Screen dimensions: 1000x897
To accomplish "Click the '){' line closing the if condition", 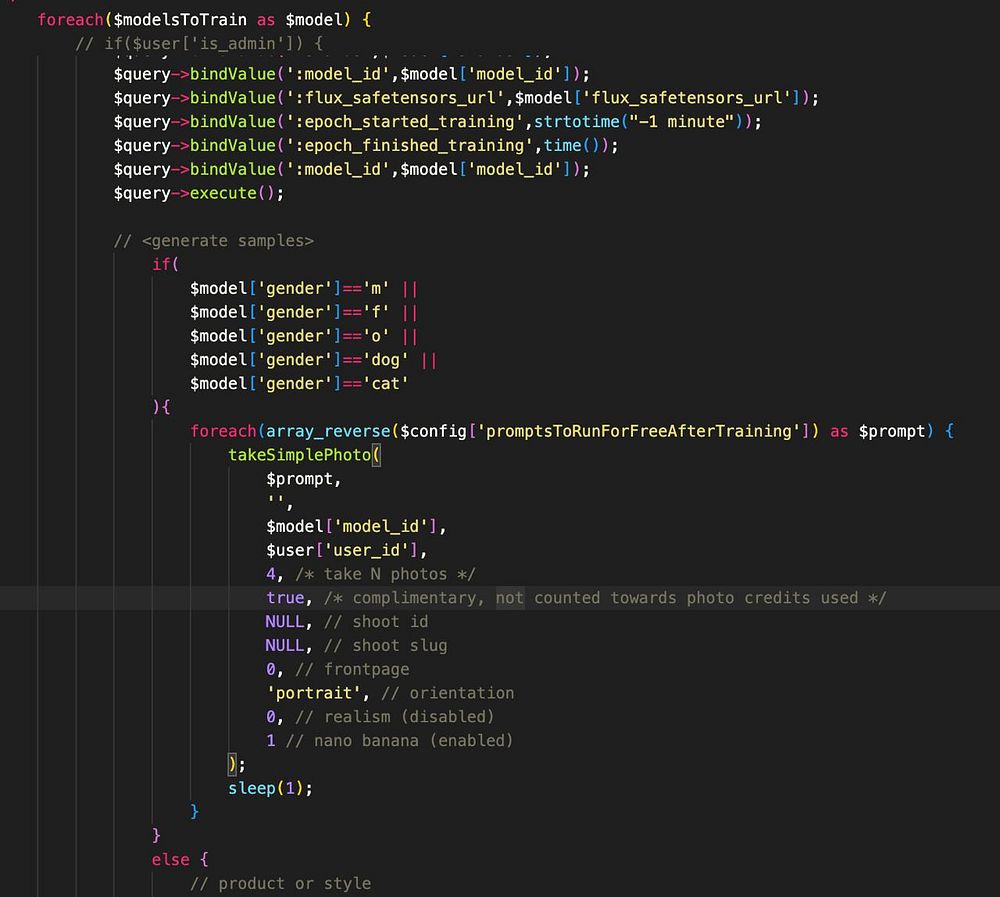I will tap(161, 407).
